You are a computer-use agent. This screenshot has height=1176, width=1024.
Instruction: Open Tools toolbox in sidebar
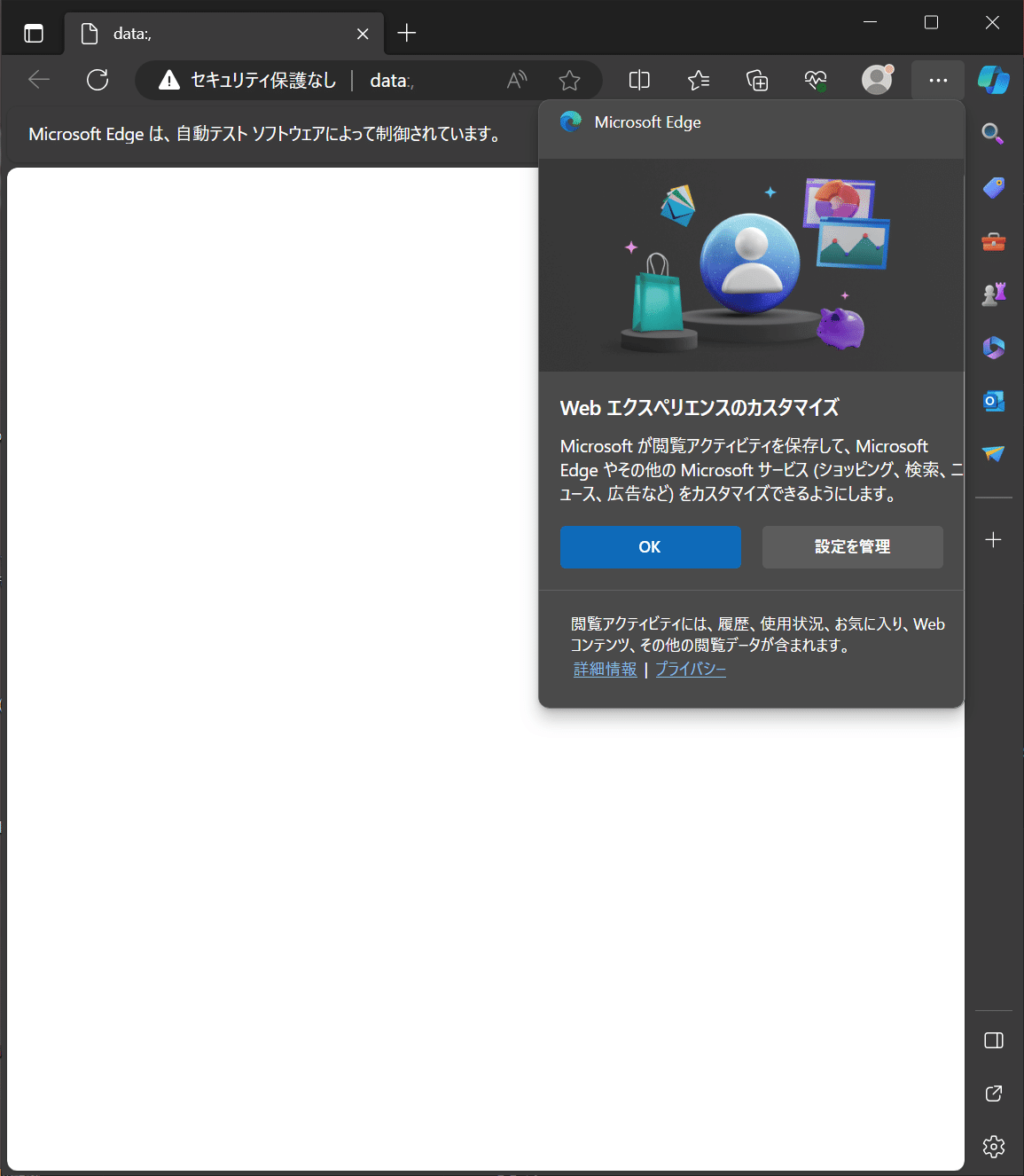click(x=993, y=241)
